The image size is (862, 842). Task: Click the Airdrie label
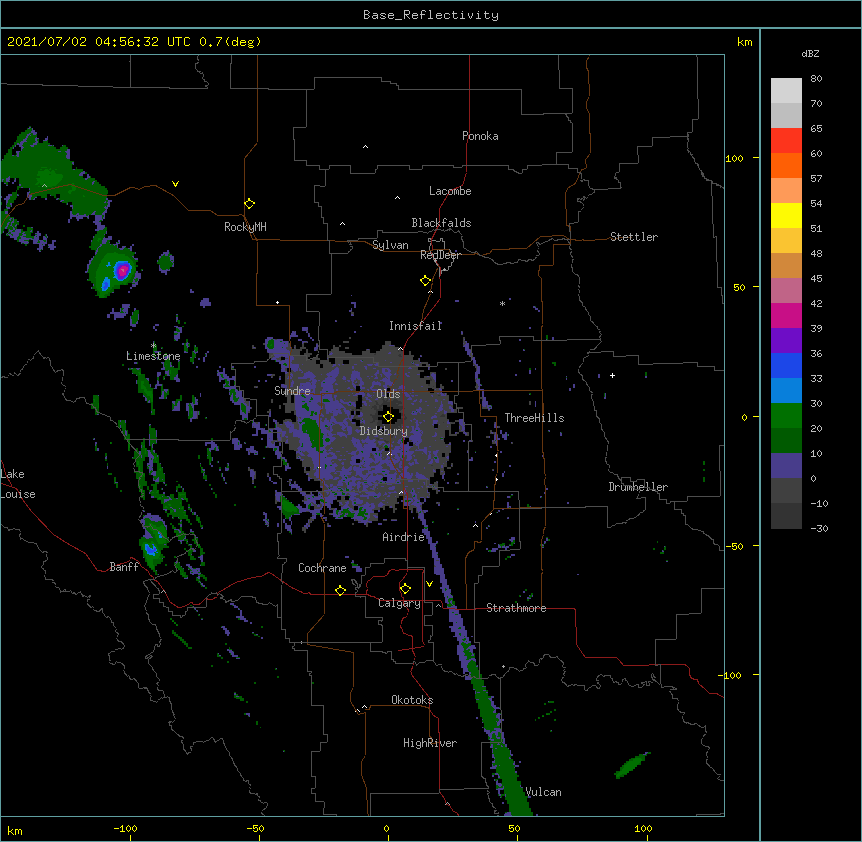(x=404, y=537)
